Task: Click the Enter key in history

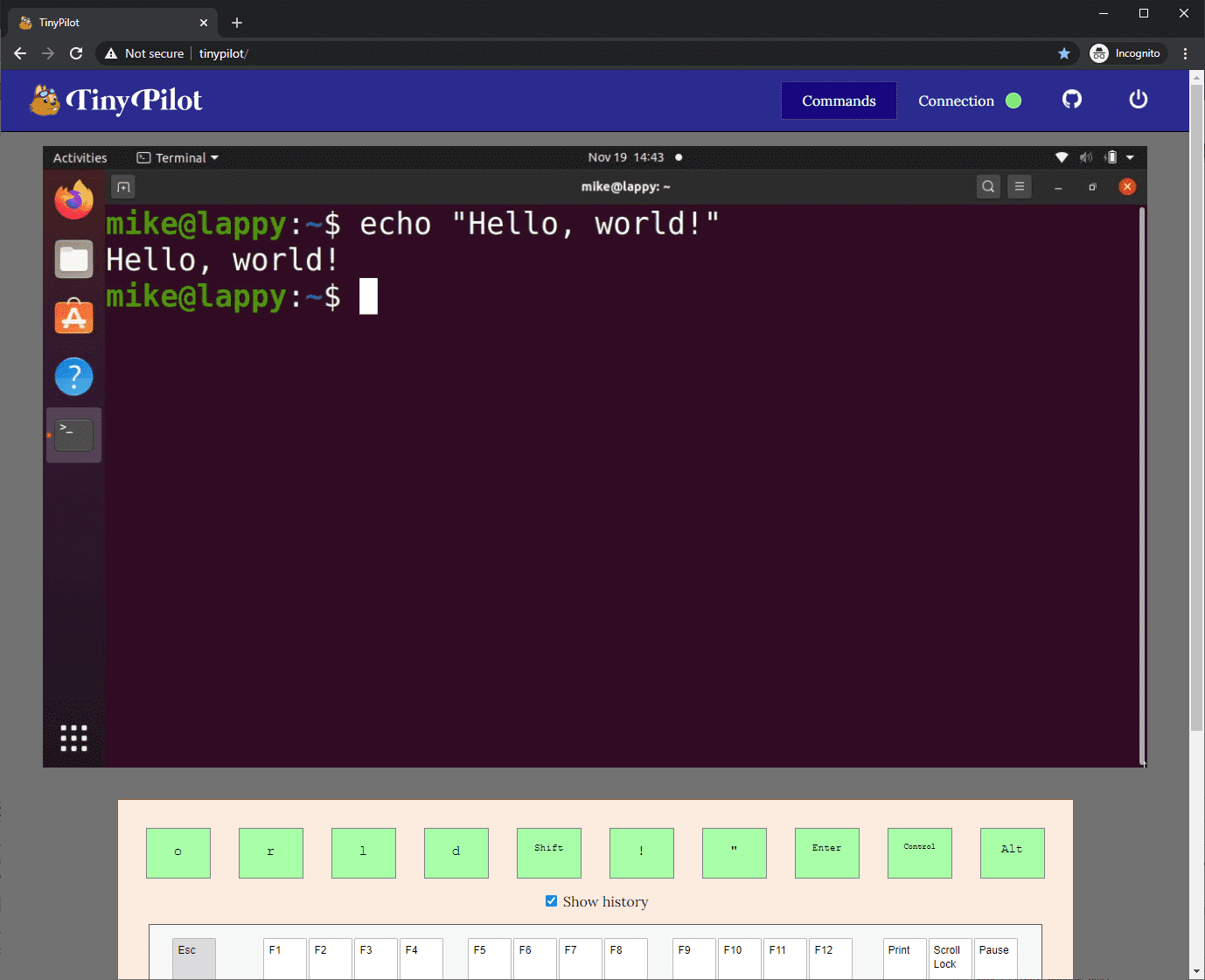Action: [827, 853]
